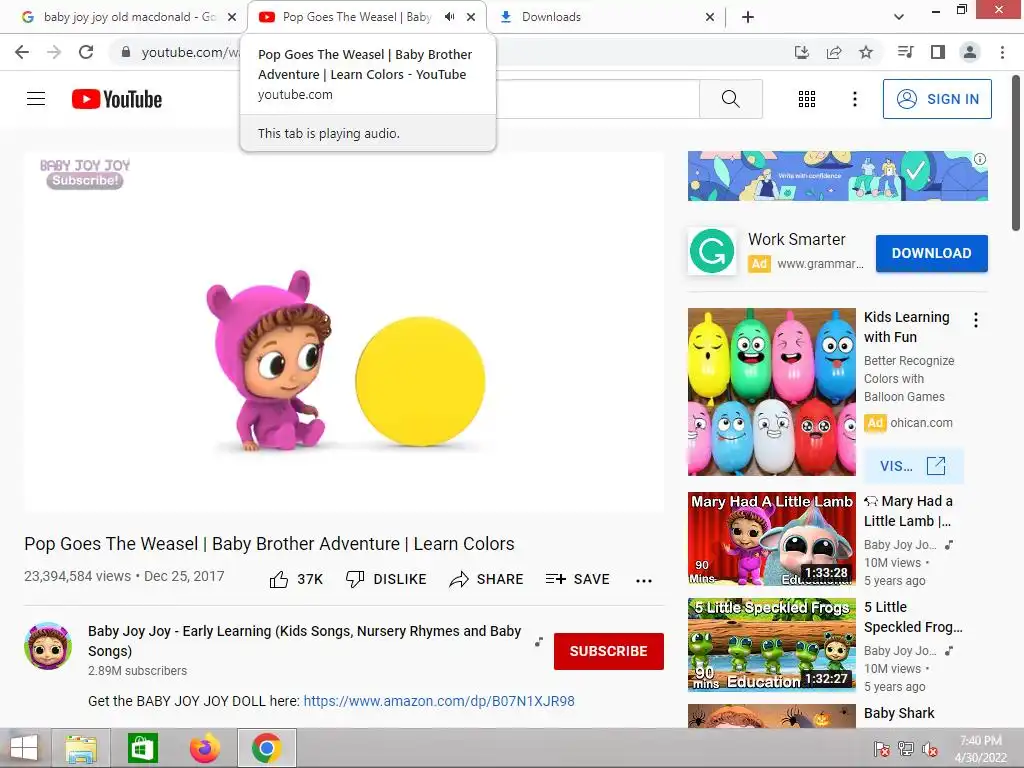The width and height of the screenshot is (1024, 768).
Task: Click Chrome icon in taskbar
Action: point(266,748)
